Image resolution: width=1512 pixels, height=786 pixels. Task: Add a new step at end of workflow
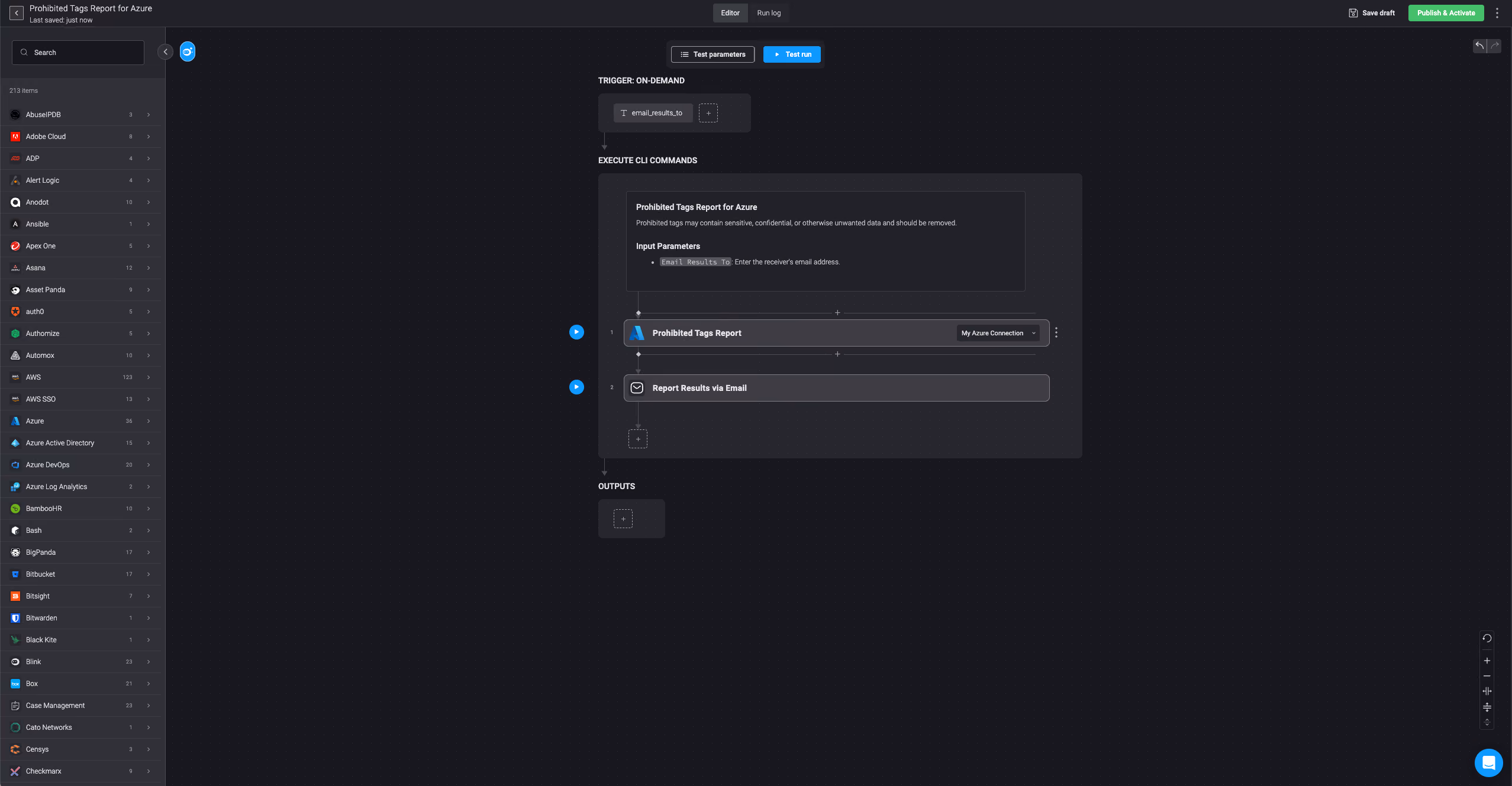[x=638, y=439]
